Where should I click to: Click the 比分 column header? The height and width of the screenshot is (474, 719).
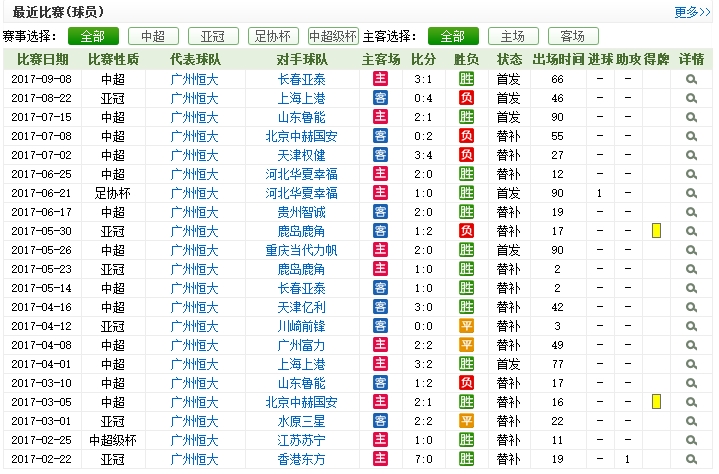coord(423,59)
